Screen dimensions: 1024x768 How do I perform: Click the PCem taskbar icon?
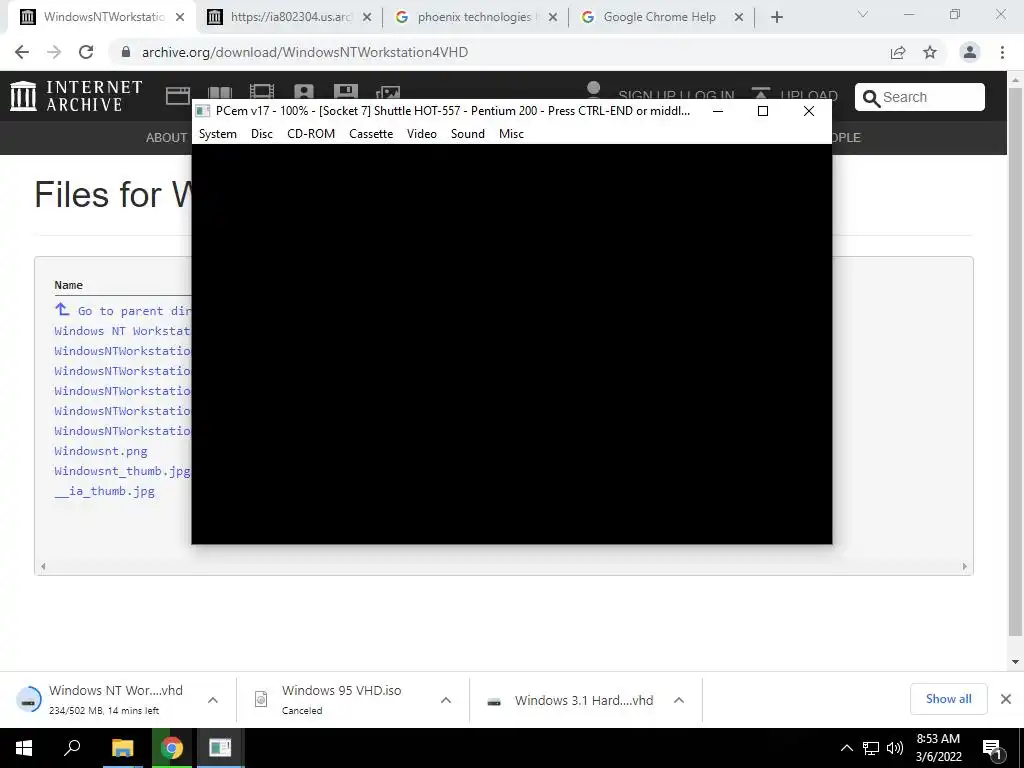click(x=220, y=748)
